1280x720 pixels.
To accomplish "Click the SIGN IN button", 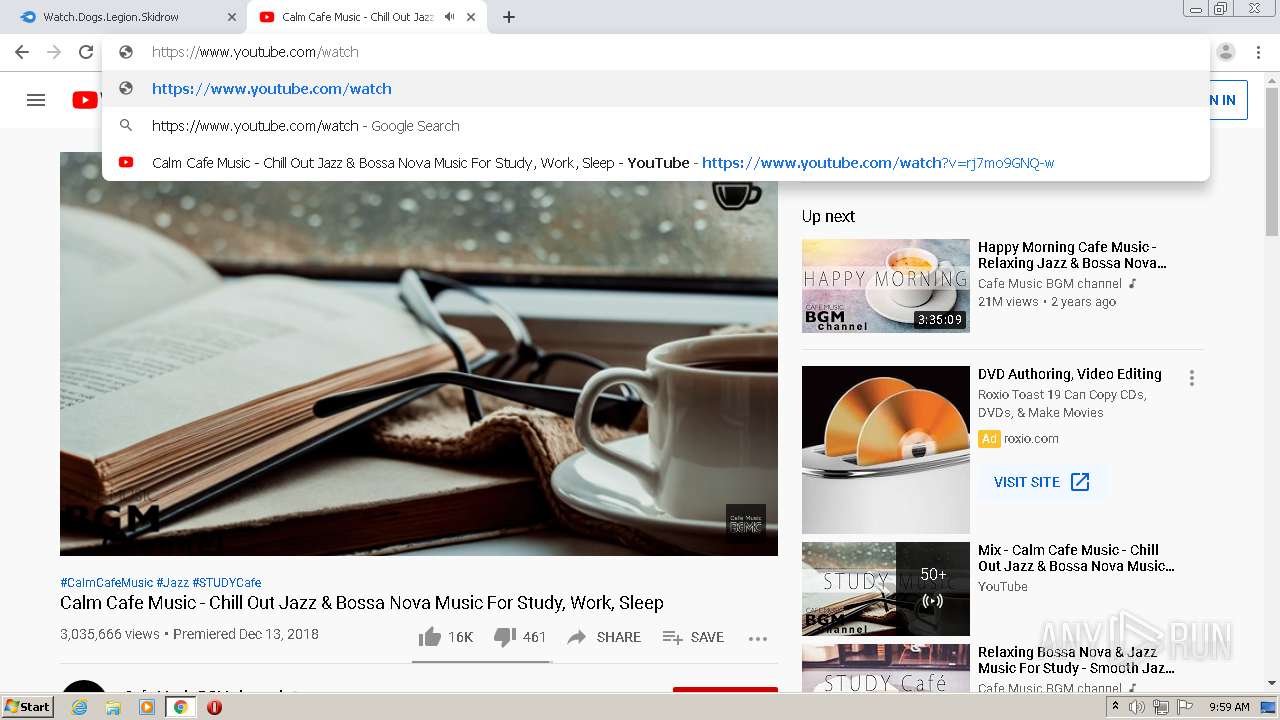I will click(x=1229, y=100).
